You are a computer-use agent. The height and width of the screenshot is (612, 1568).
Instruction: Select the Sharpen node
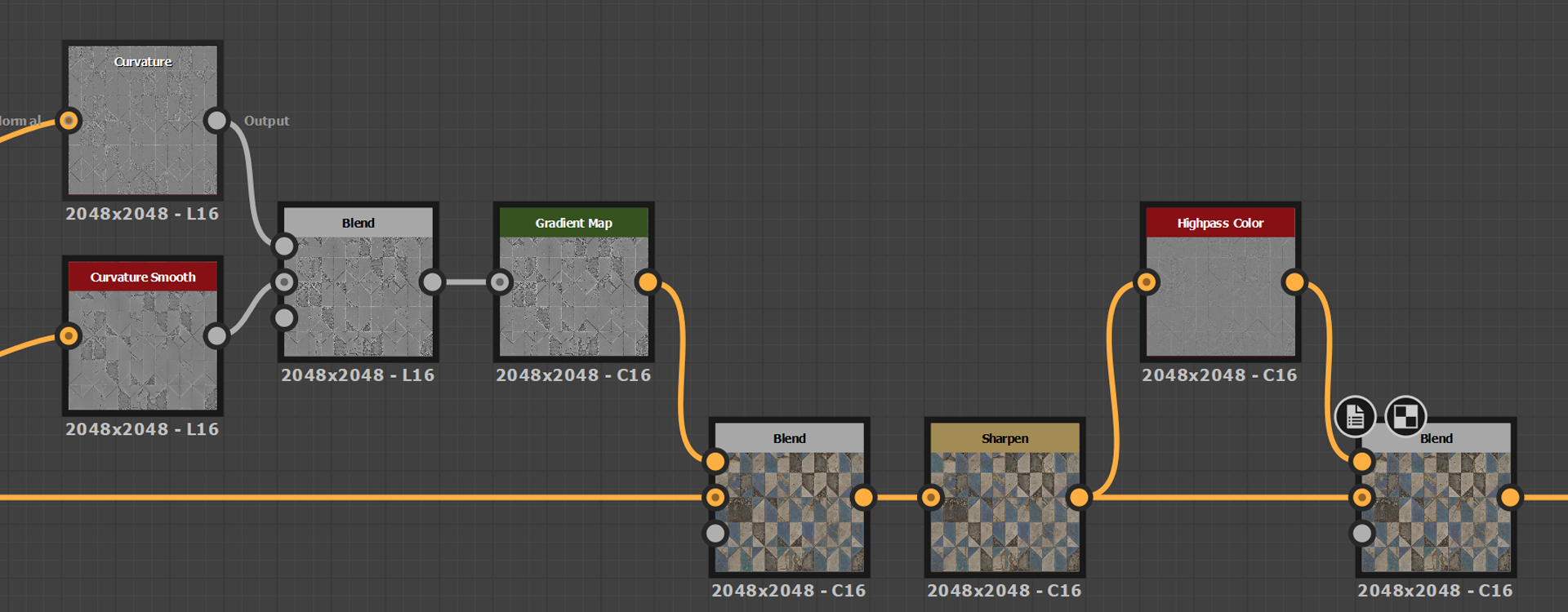click(1005, 497)
